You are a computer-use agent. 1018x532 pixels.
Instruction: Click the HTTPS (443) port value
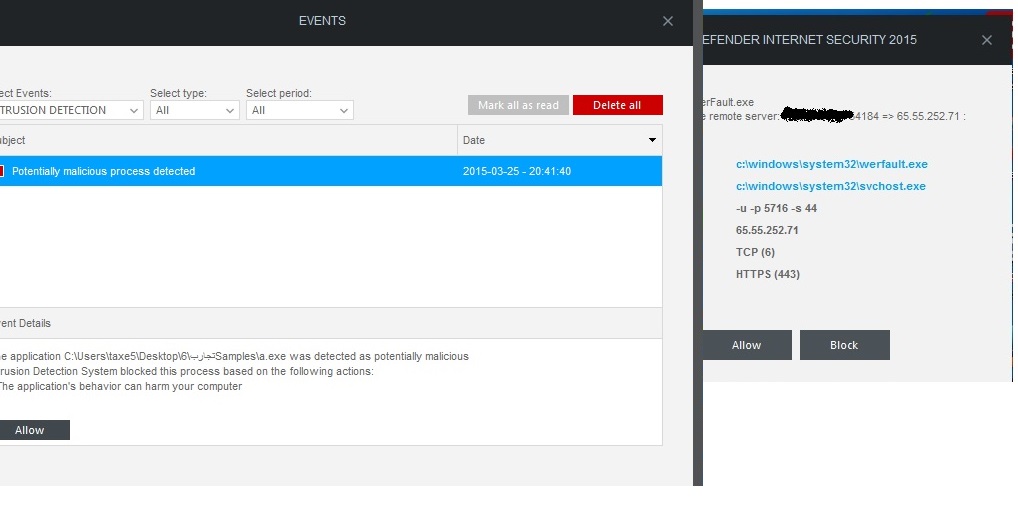(767, 275)
